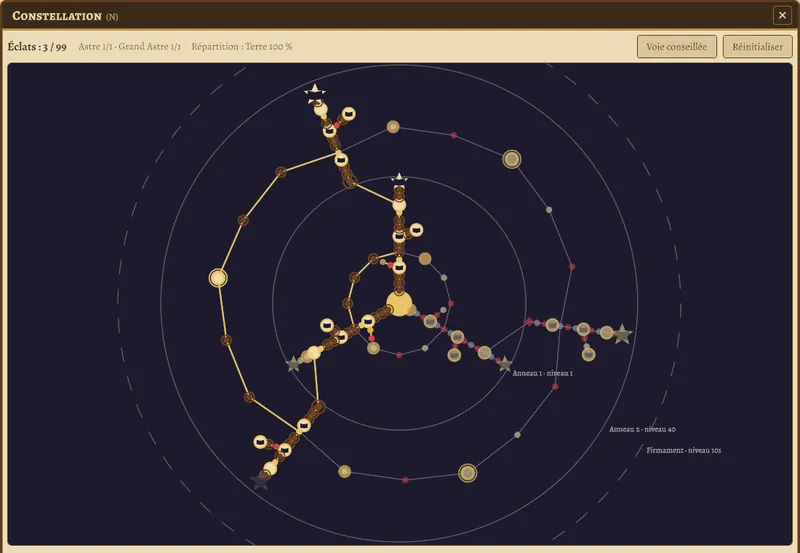This screenshot has height=553, width=800.
Task: Click small grey dot below upper-right double-ringed node
Action: click(x=549, y=210)
